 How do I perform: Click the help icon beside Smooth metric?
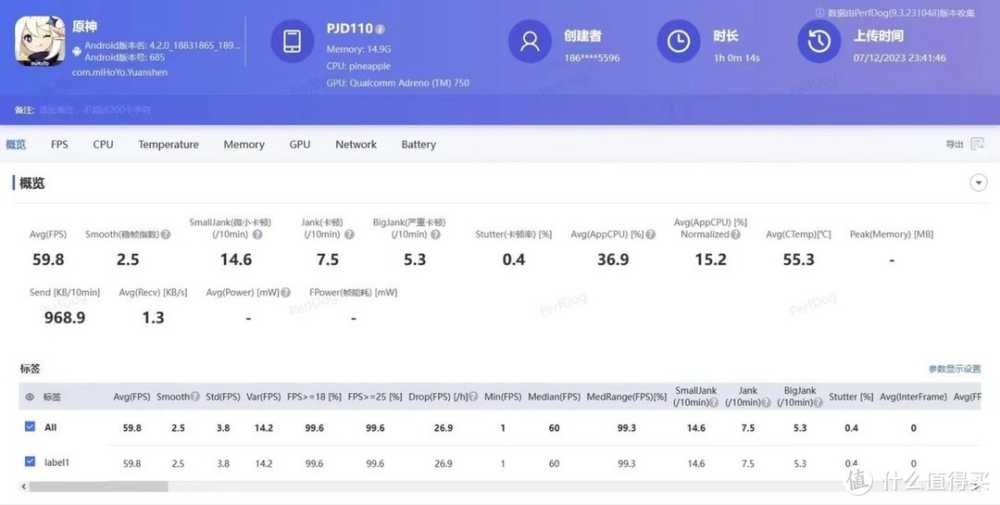[166, 235]
